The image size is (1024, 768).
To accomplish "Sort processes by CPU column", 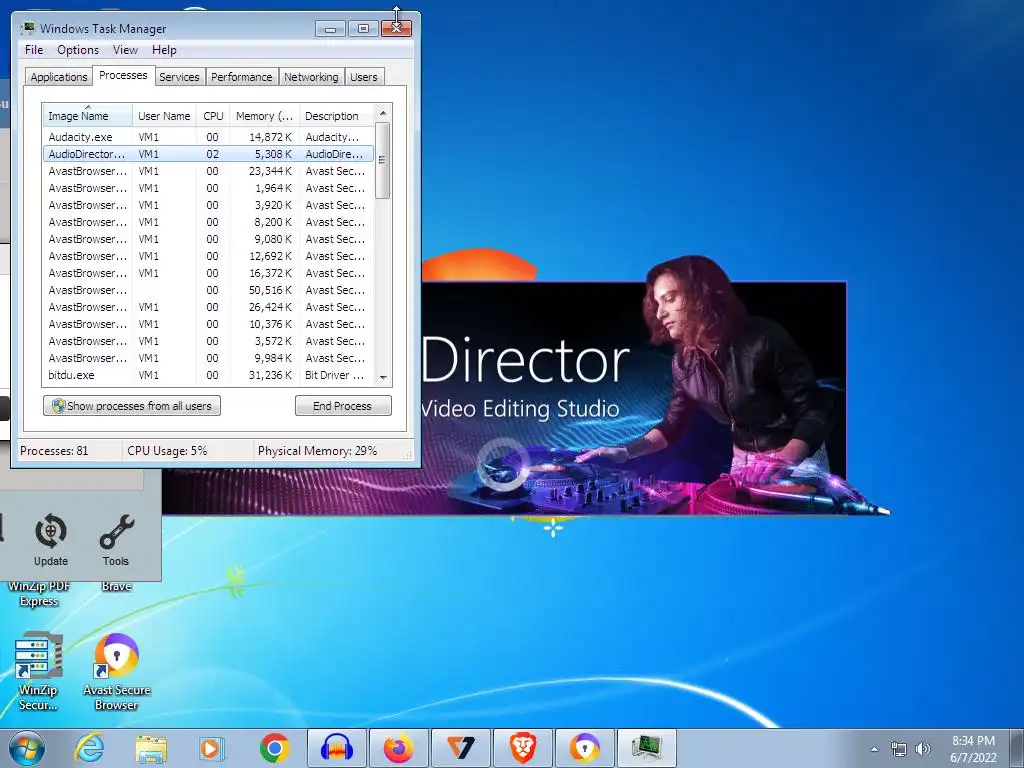I will tap(213, 116).
